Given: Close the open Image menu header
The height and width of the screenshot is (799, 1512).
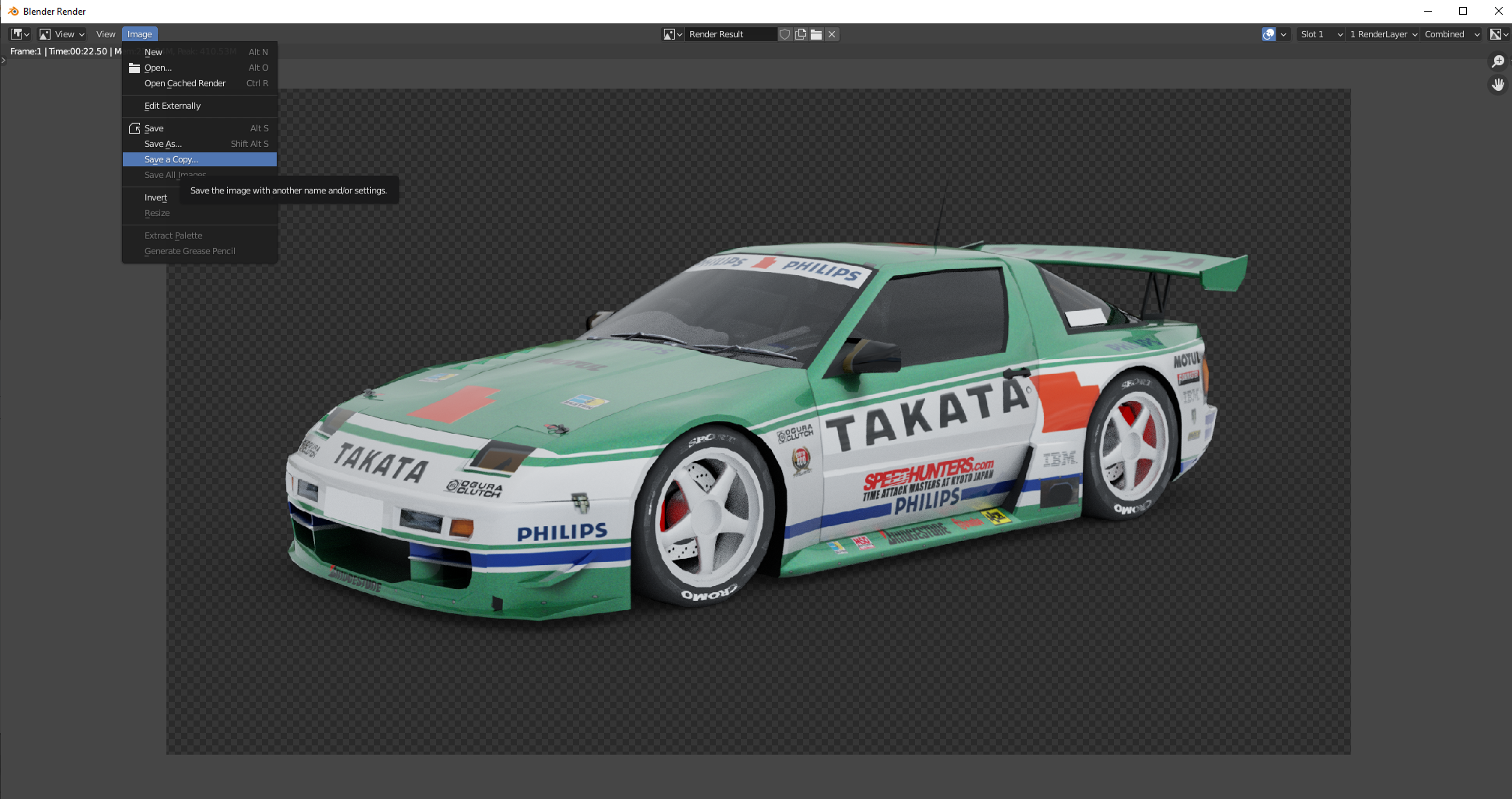Looking at the screenshot, I should tap(140, 34).
